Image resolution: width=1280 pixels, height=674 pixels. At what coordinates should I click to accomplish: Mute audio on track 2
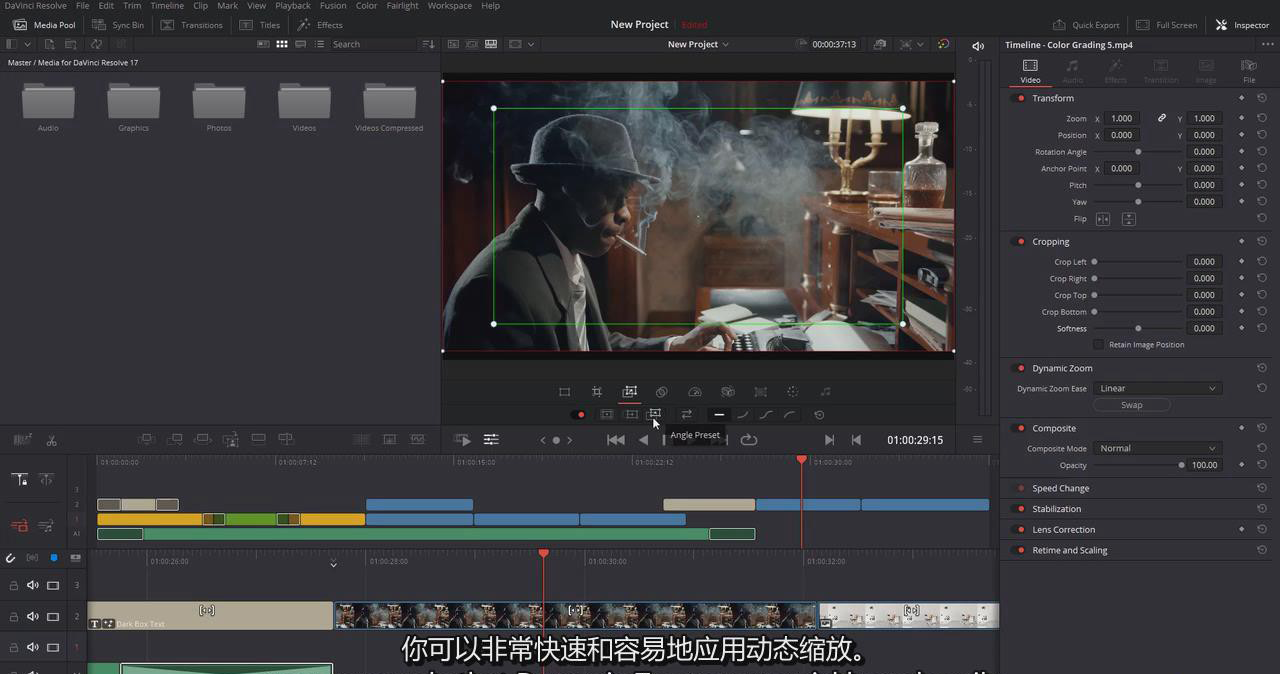pyautogui.click(x=33, y=616)
